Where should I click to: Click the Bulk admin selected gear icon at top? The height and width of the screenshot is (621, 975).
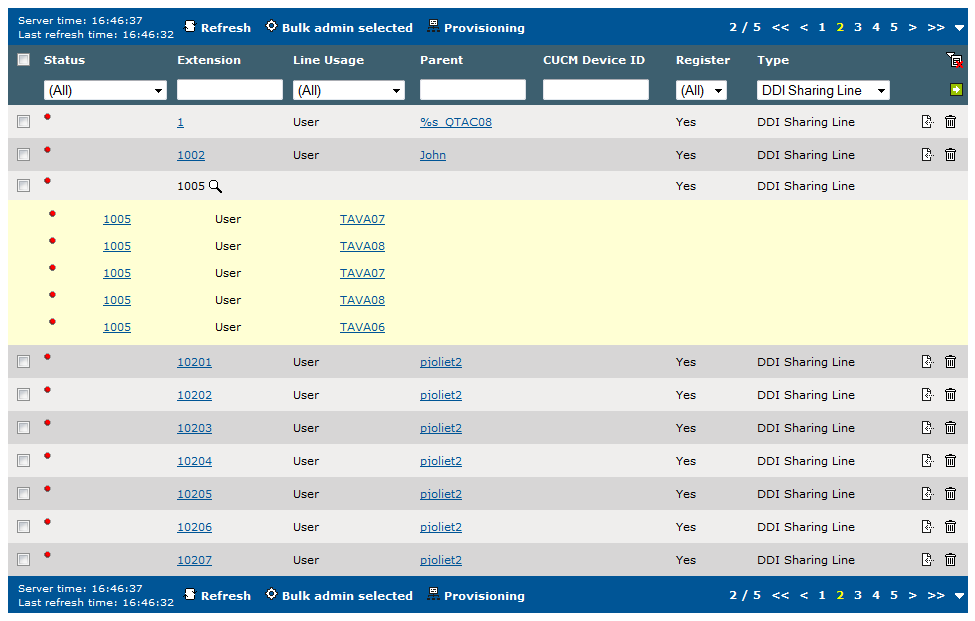pyautogui.click(x=271, y=26)
